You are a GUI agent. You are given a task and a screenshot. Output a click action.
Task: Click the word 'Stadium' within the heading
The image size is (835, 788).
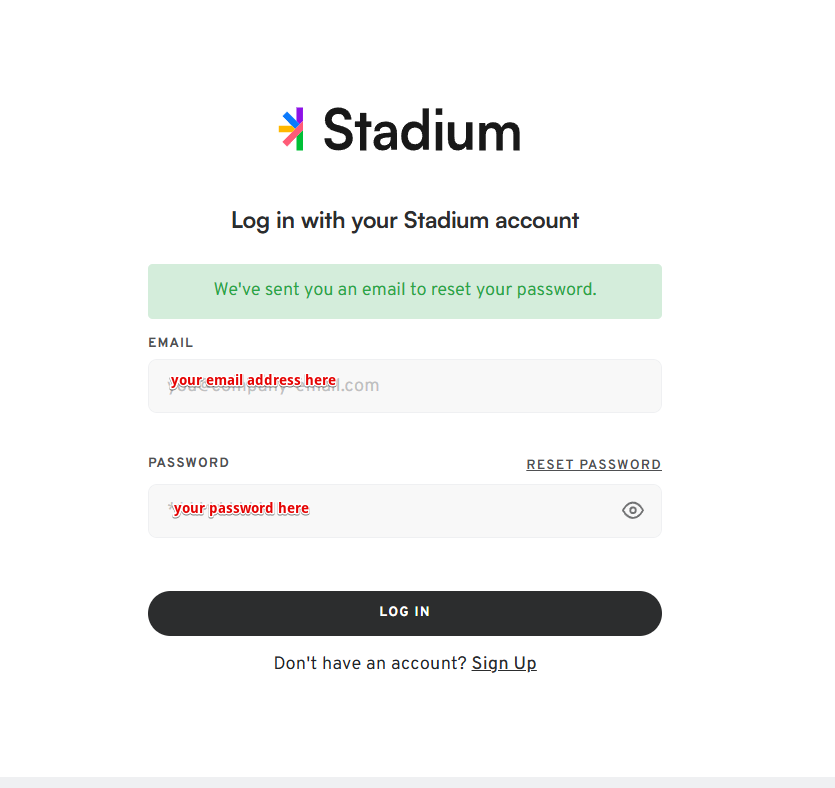pyautogui.click(x=446, y=220)
